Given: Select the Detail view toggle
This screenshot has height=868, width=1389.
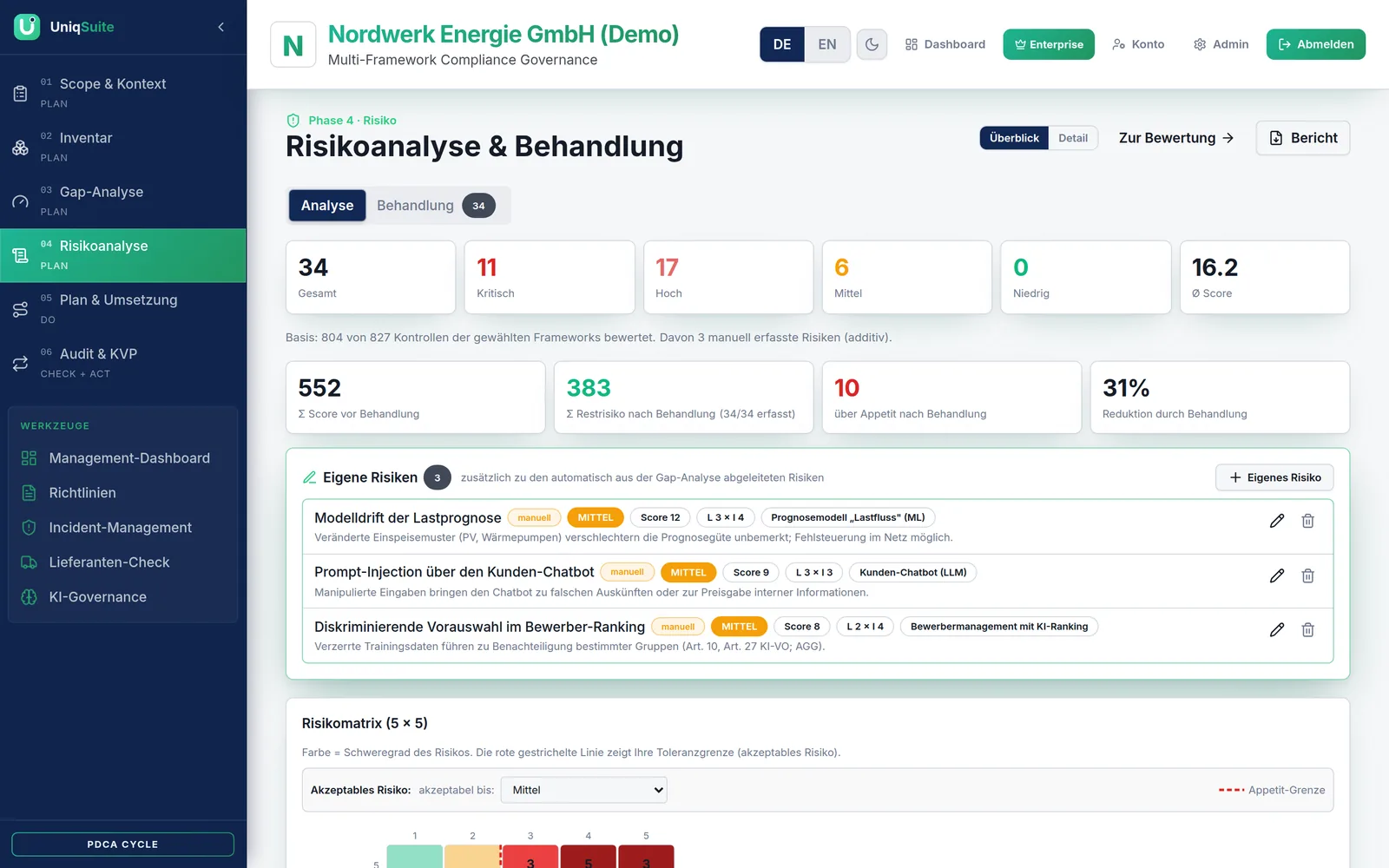Looking at the screenshot, I should tap(1073, 138).
